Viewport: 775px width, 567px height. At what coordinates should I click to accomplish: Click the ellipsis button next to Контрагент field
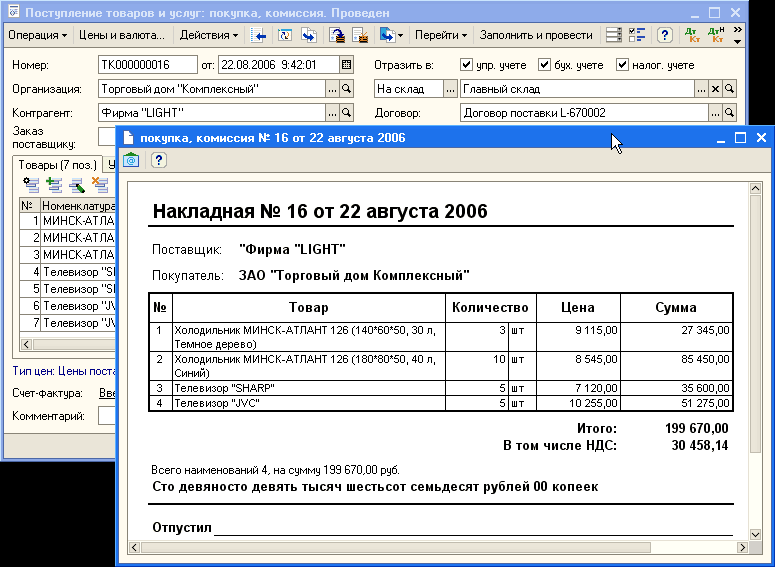click(x=333, y=113)
